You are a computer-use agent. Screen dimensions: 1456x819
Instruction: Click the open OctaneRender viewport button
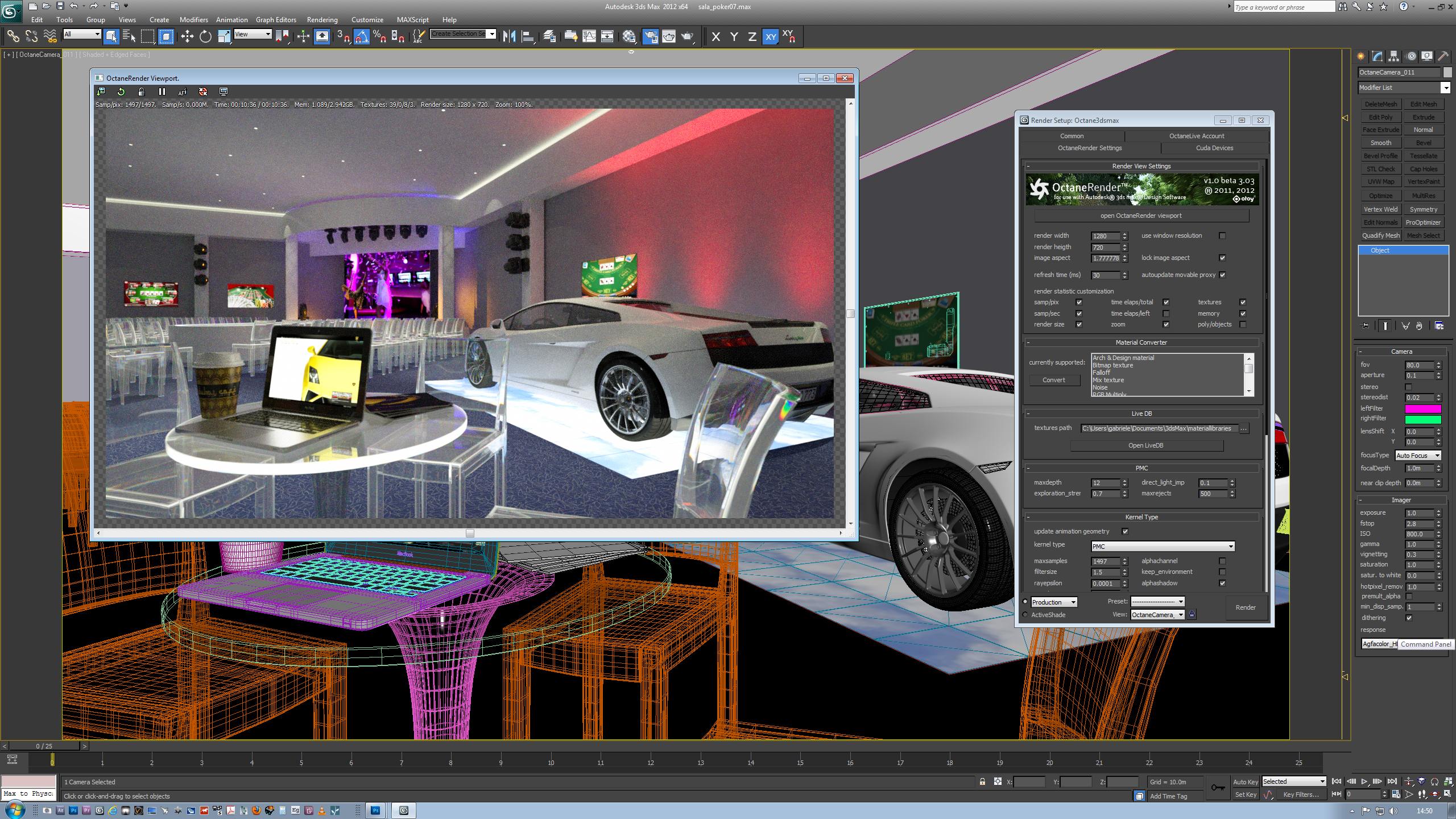(1140, 216)
